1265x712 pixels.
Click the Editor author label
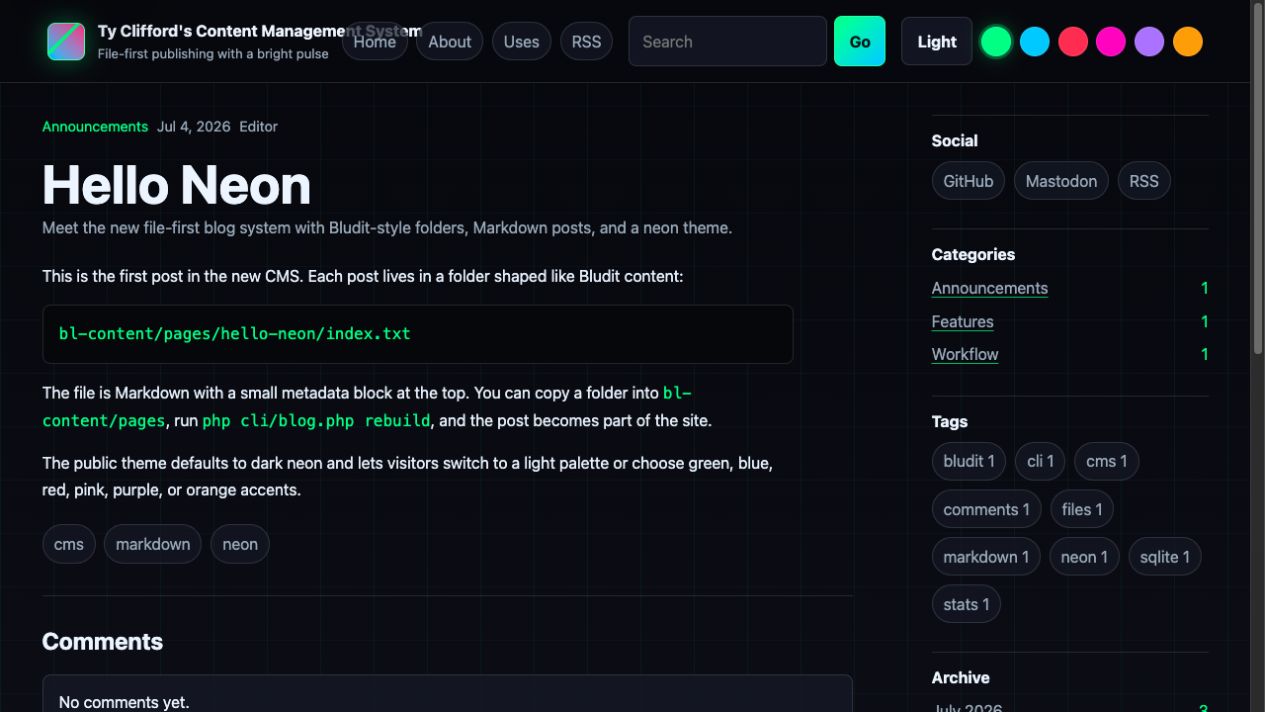point(258,127)
